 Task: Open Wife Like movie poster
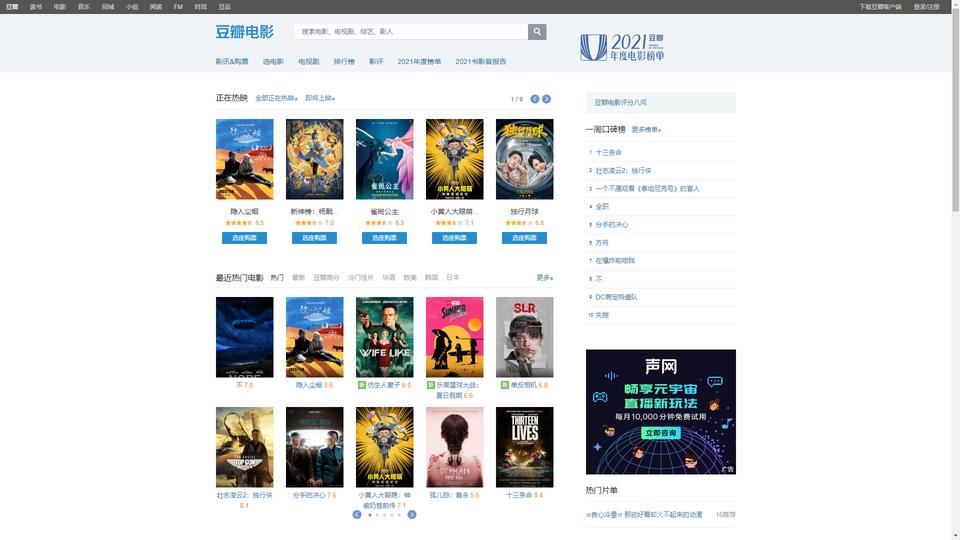click(x=384, y=337)
